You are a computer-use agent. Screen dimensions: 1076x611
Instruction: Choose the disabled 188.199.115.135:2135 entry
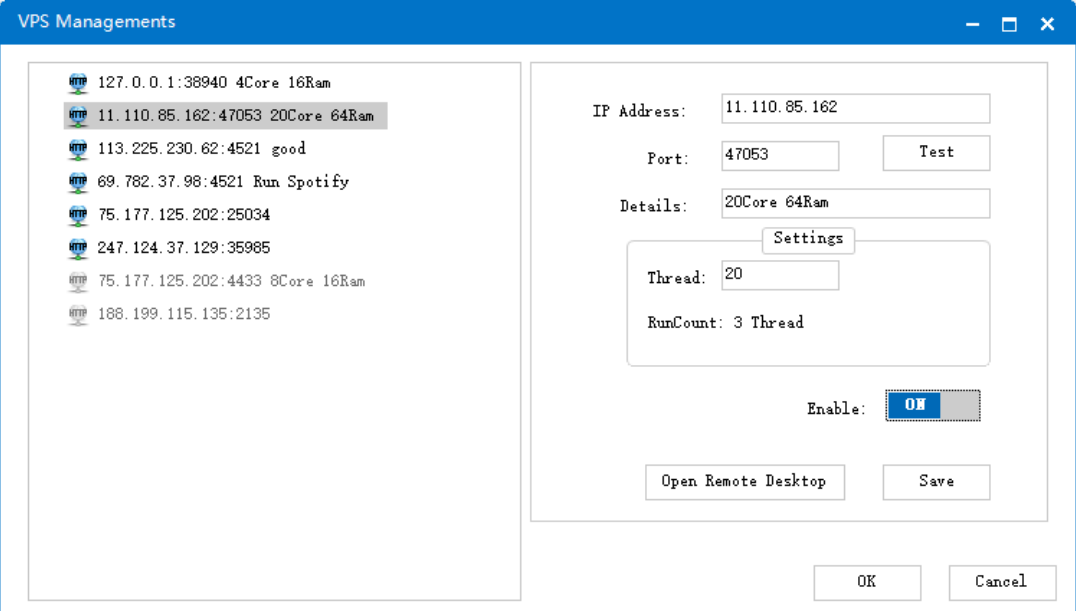(183, 314)
